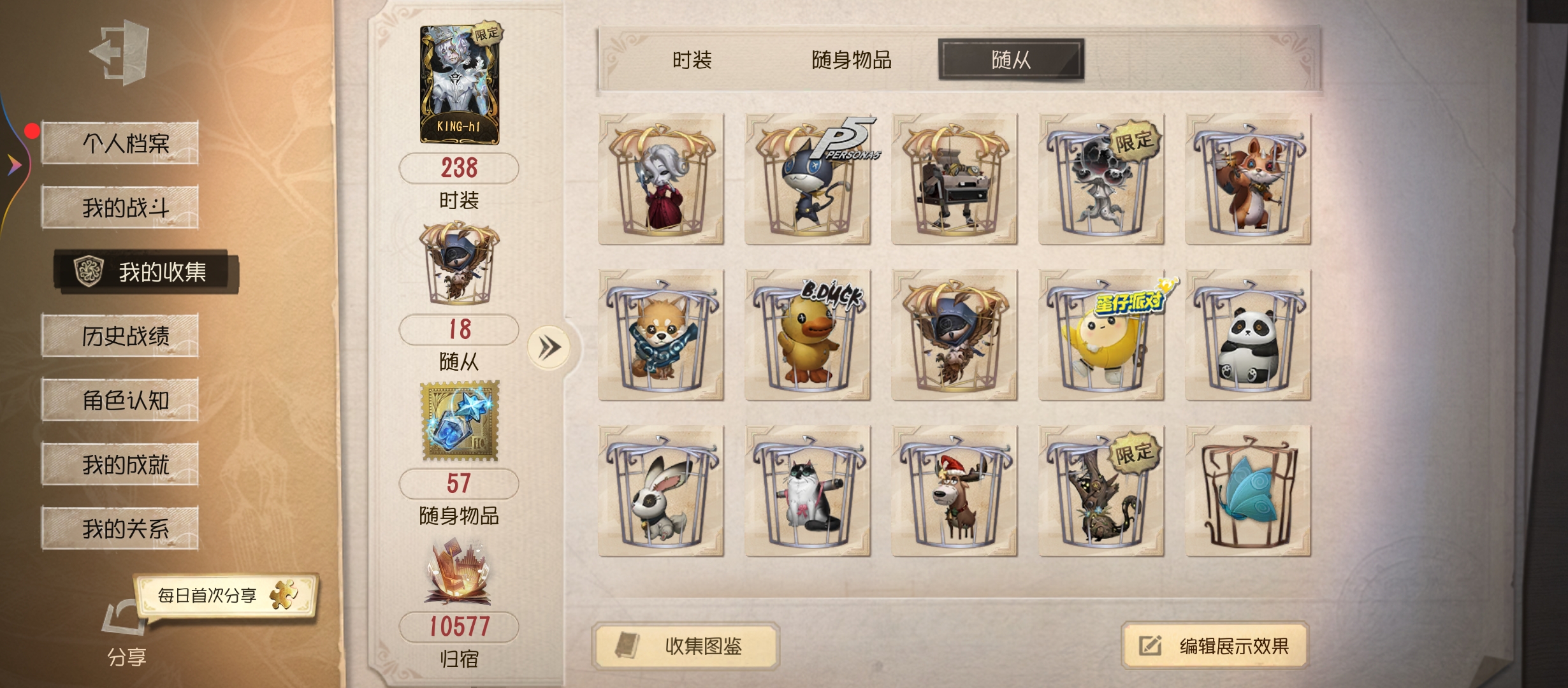Switch to the 随身物品 tab
Viewport: 1568px width, 688px height.
pos(852,61)
